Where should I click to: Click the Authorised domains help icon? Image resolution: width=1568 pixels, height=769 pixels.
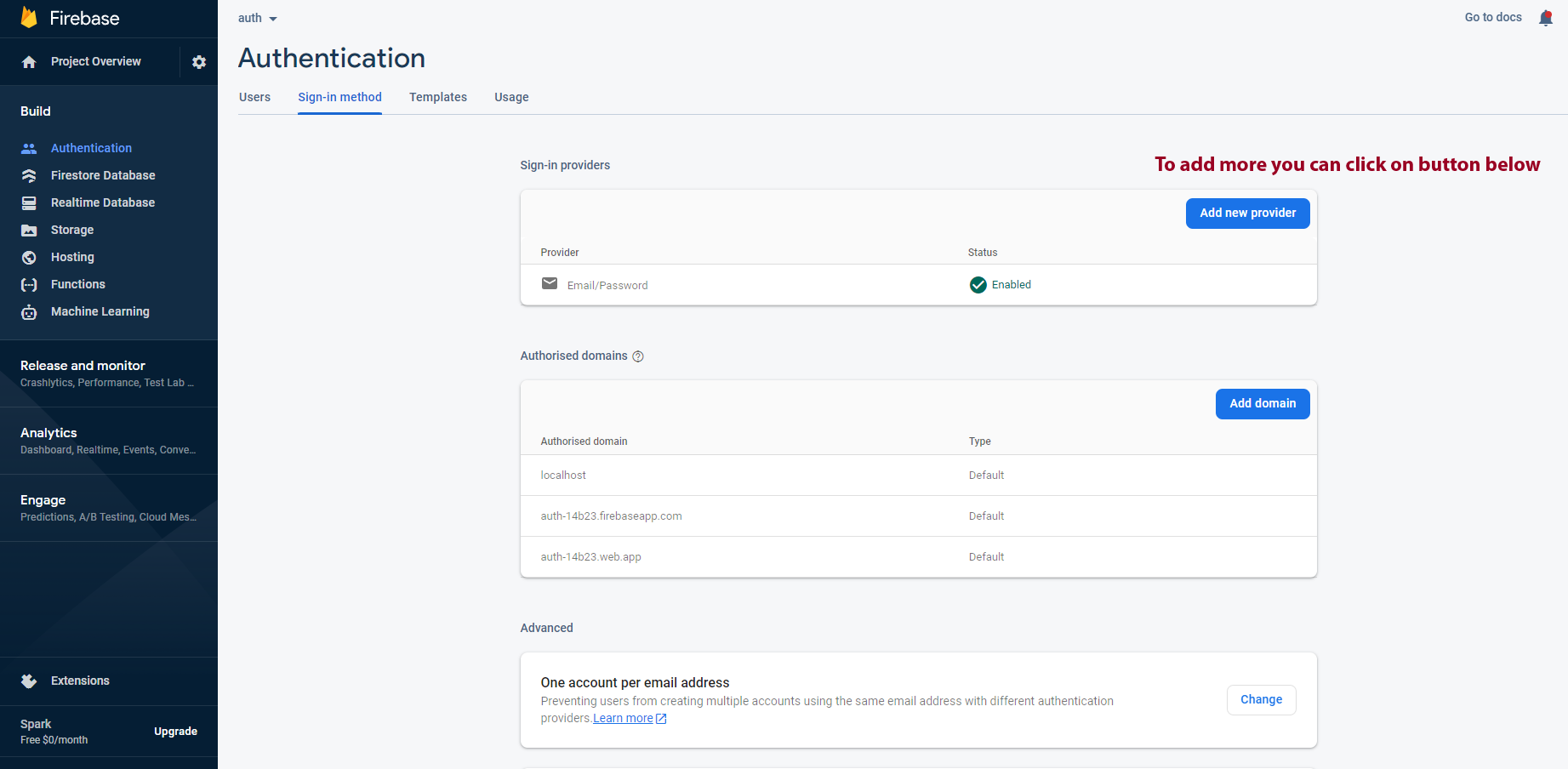(x=638, y=356)
